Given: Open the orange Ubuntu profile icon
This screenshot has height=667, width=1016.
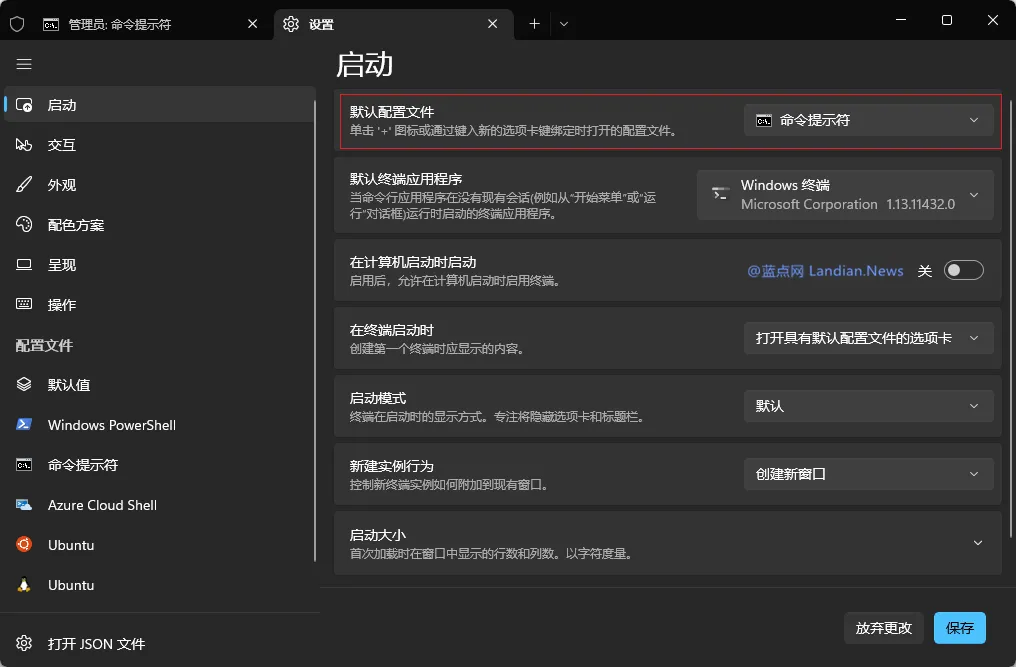Looking at the screenshot, I should point(24,545).
